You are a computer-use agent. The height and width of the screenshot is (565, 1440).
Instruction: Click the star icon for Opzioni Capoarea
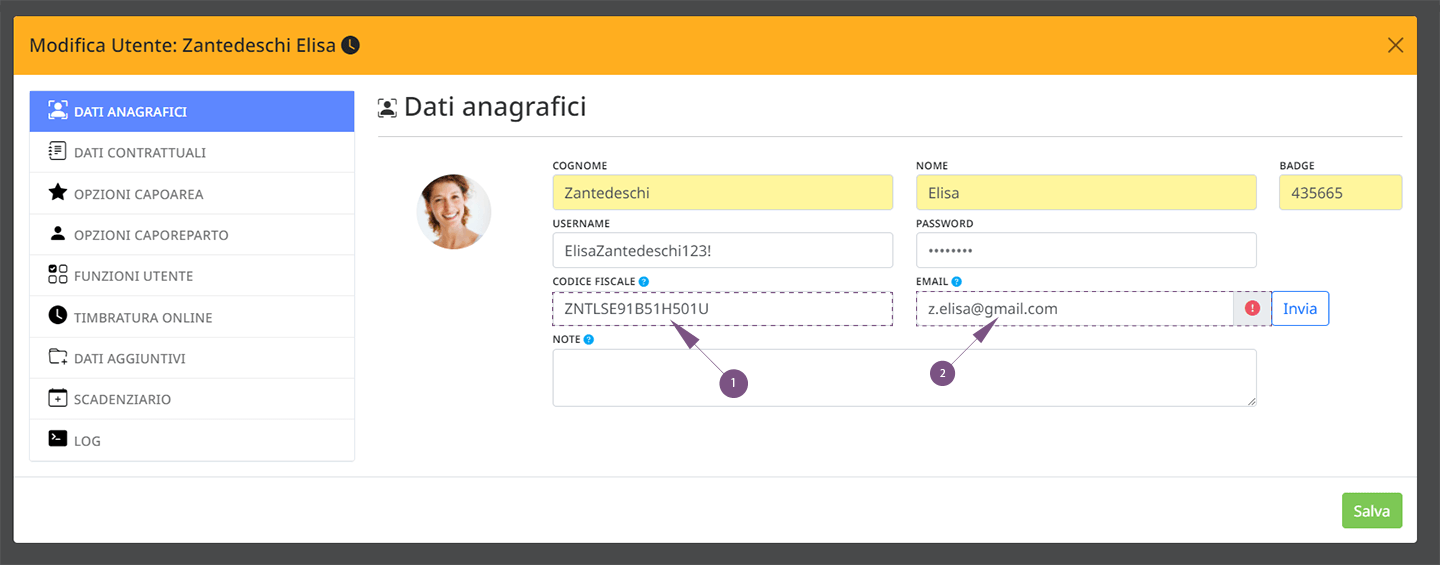coord(58,193)
